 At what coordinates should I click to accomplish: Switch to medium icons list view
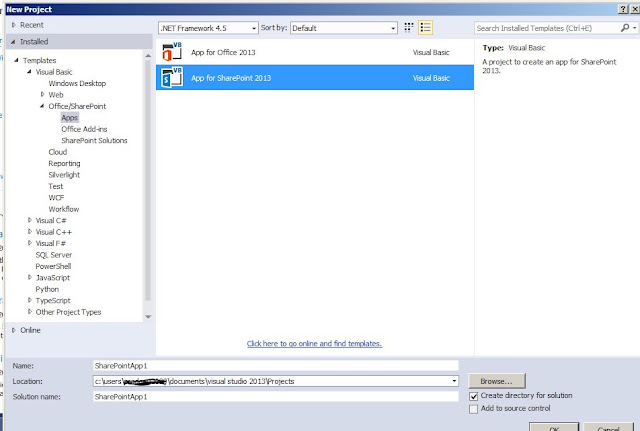click(425, 27)
